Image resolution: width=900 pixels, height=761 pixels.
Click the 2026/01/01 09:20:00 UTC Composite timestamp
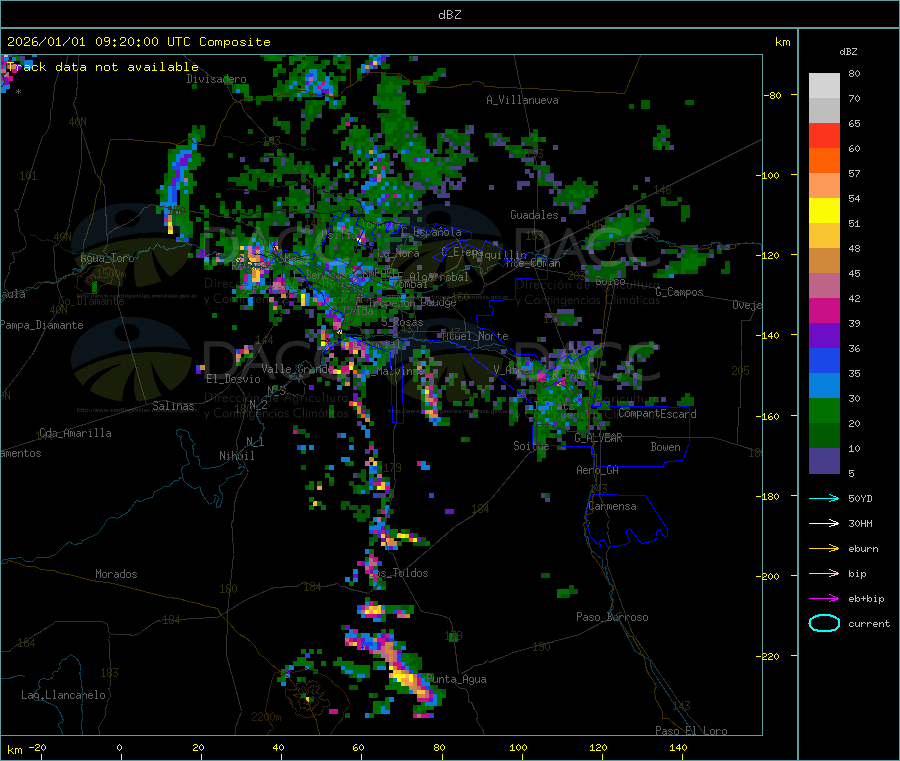click(x=138, y=42)
